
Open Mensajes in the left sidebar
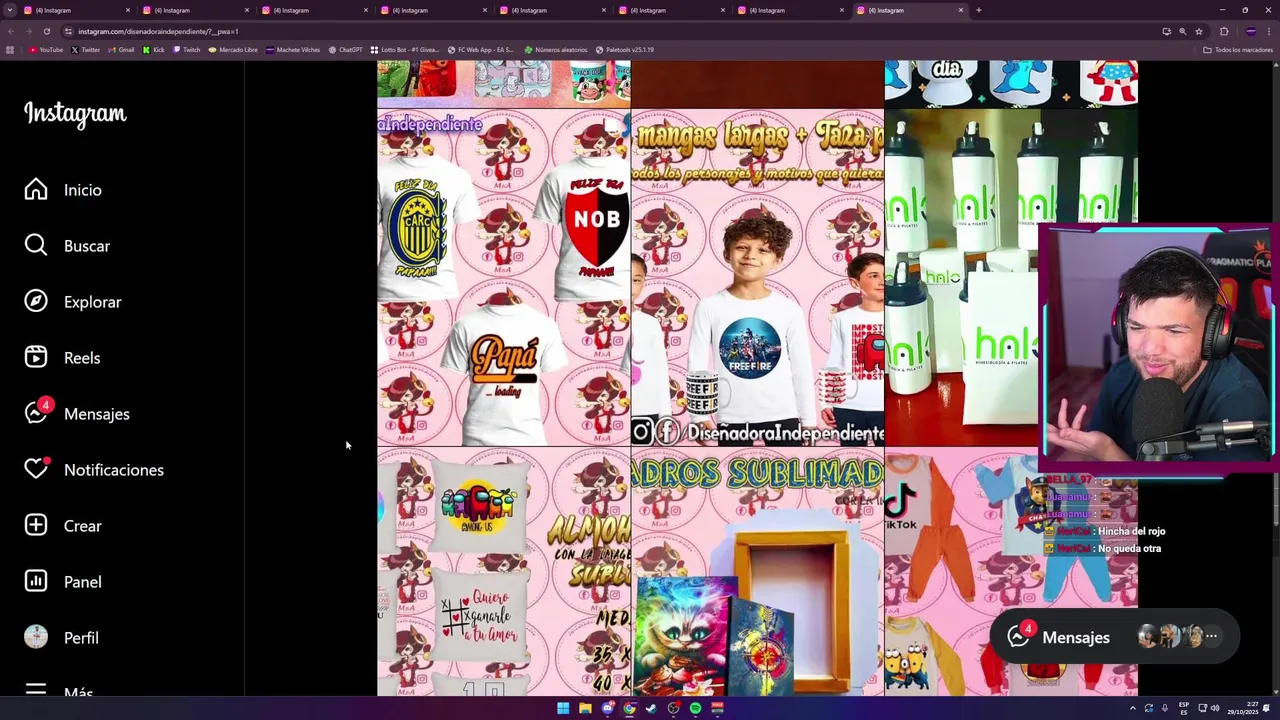tap(77, 414)
